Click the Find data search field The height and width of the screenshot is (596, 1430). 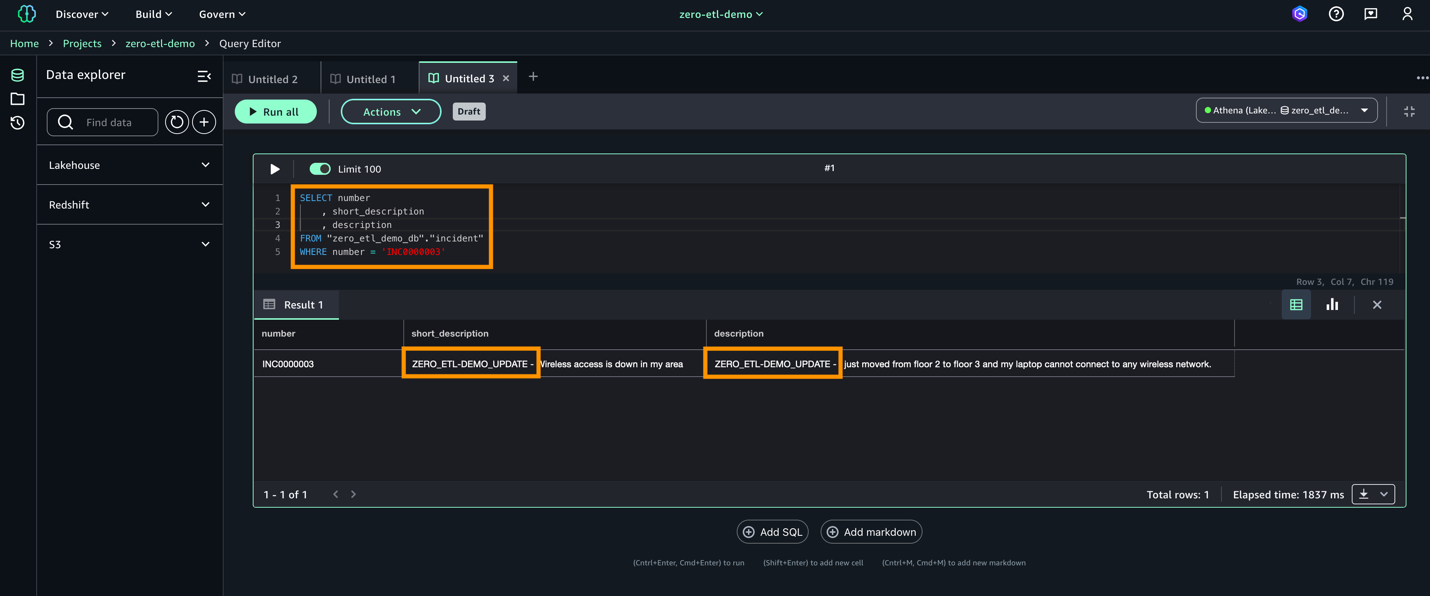103,122
